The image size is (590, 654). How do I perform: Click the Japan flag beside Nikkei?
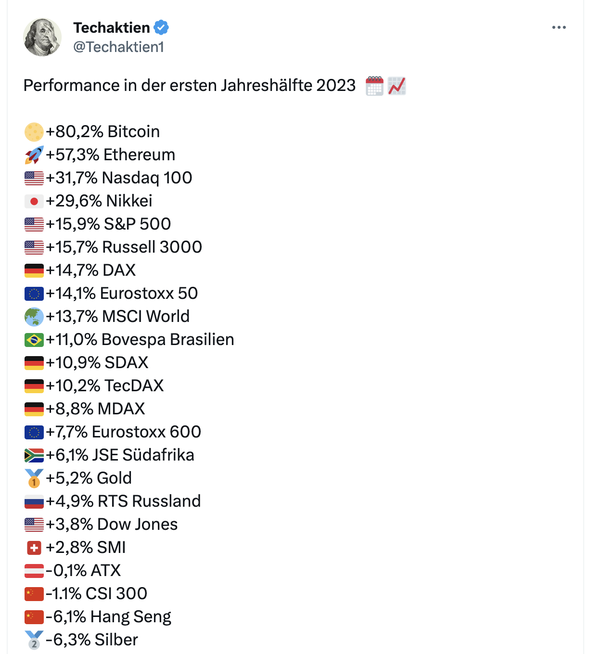pos(34,201)
